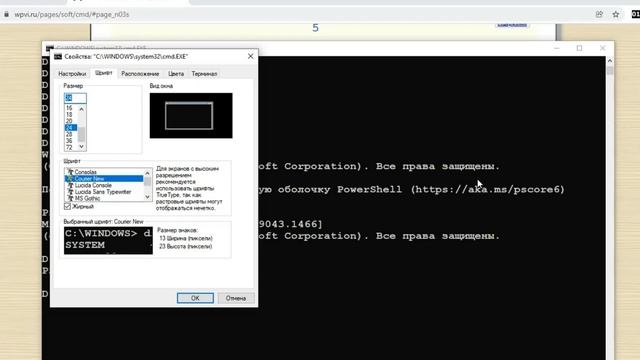
Task: Switch to the Настройки tab
Action: pyautogui.click(x=72, y=74)
